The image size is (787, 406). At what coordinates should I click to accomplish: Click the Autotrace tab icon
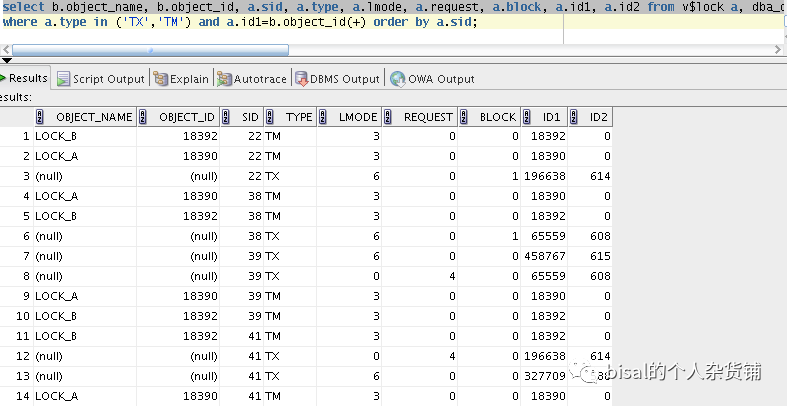(225, 79)
